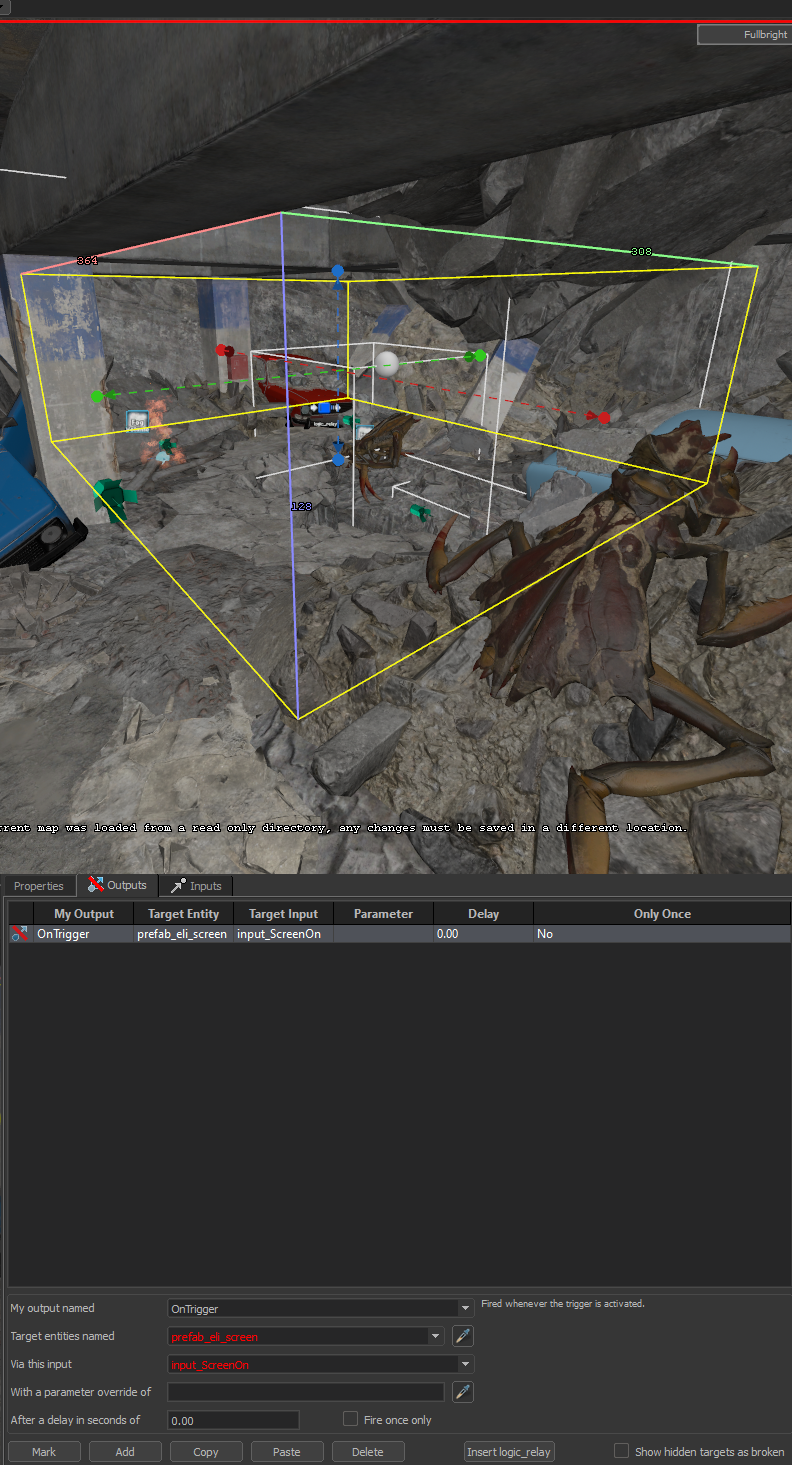Click the eyedropper next to parameter override
This screenshot has width=792, height=1465.
pos(462,1392)
